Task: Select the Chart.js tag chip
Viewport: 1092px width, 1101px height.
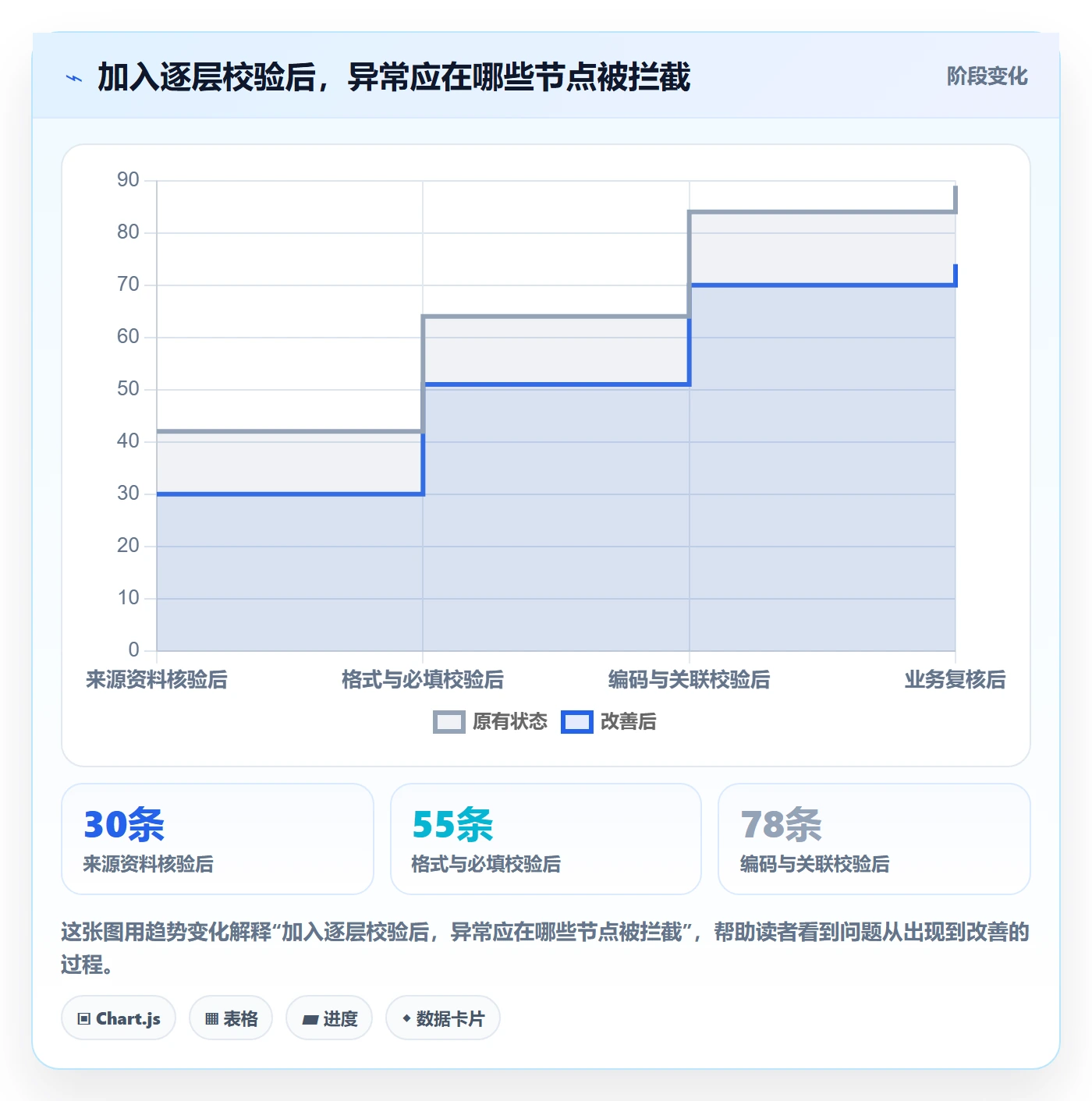Action: click(119, 1018)
